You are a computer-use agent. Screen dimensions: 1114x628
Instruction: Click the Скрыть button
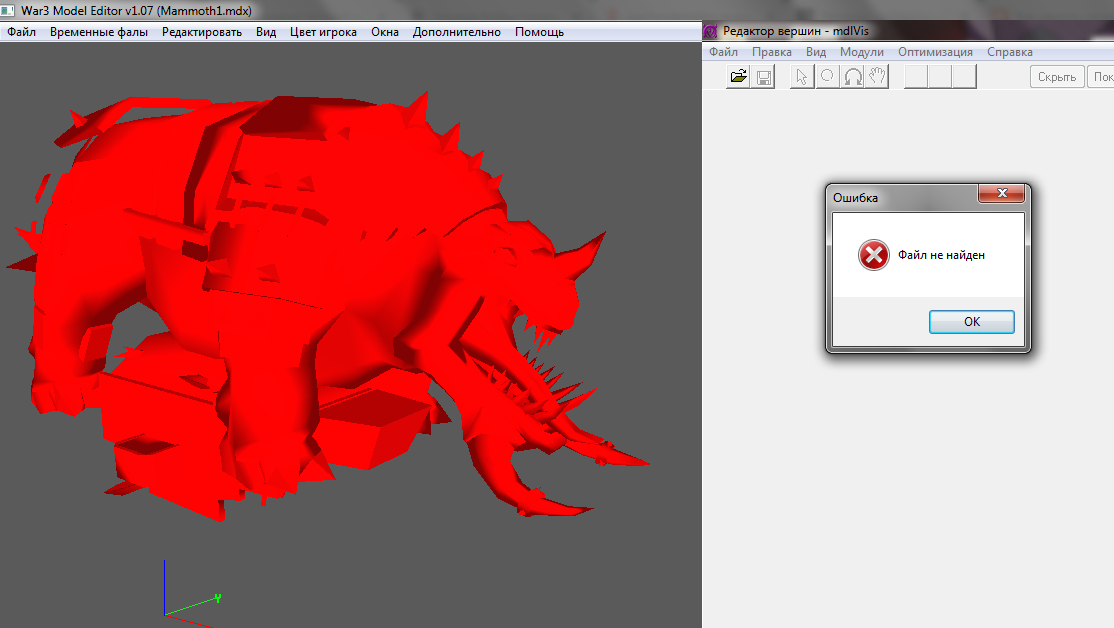[1057, 77]
